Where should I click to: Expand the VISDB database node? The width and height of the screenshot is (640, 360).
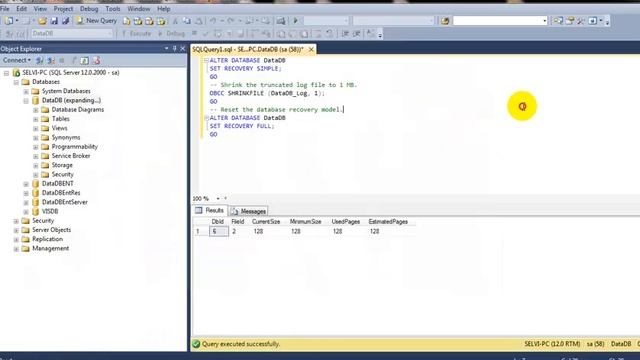(26, 212)
